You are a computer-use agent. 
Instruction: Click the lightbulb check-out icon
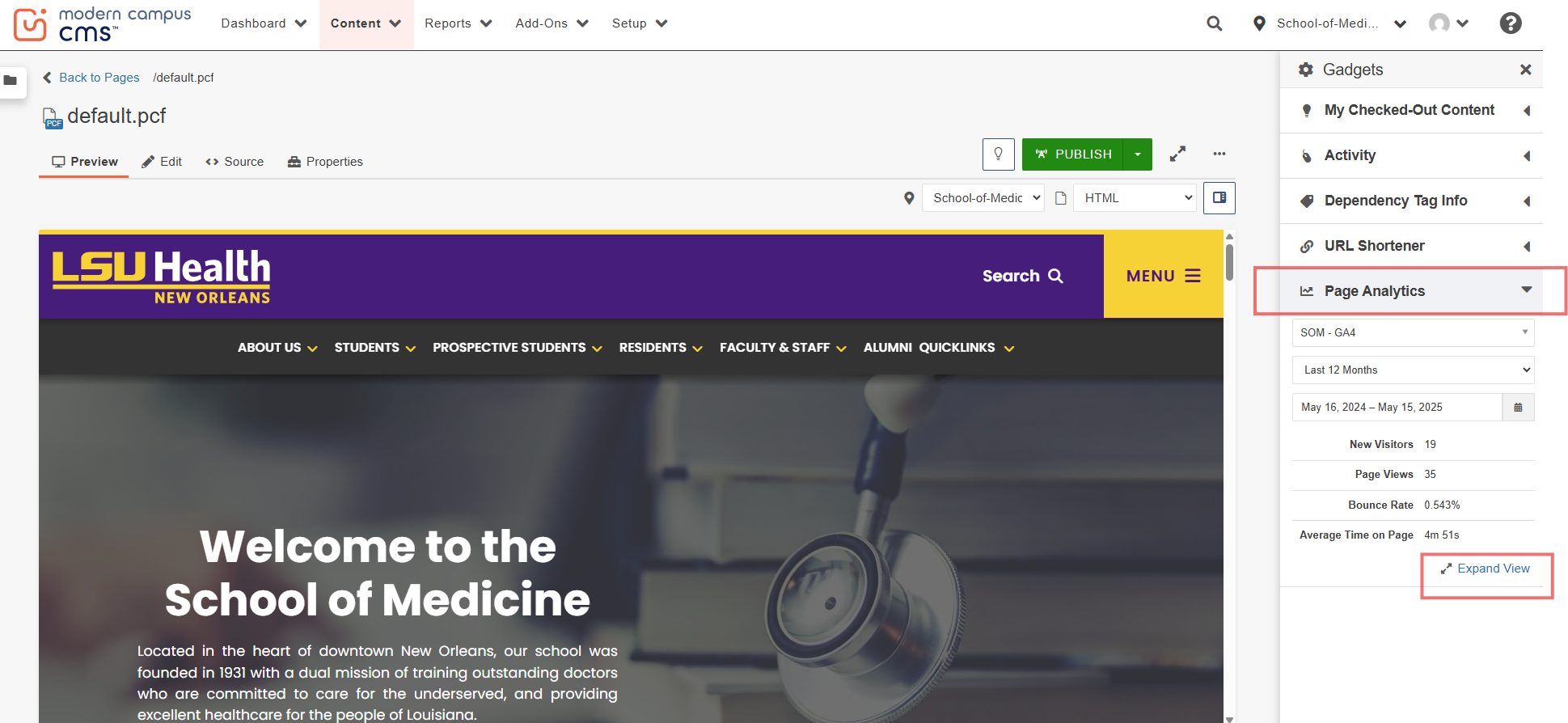(x=998, y=154)
